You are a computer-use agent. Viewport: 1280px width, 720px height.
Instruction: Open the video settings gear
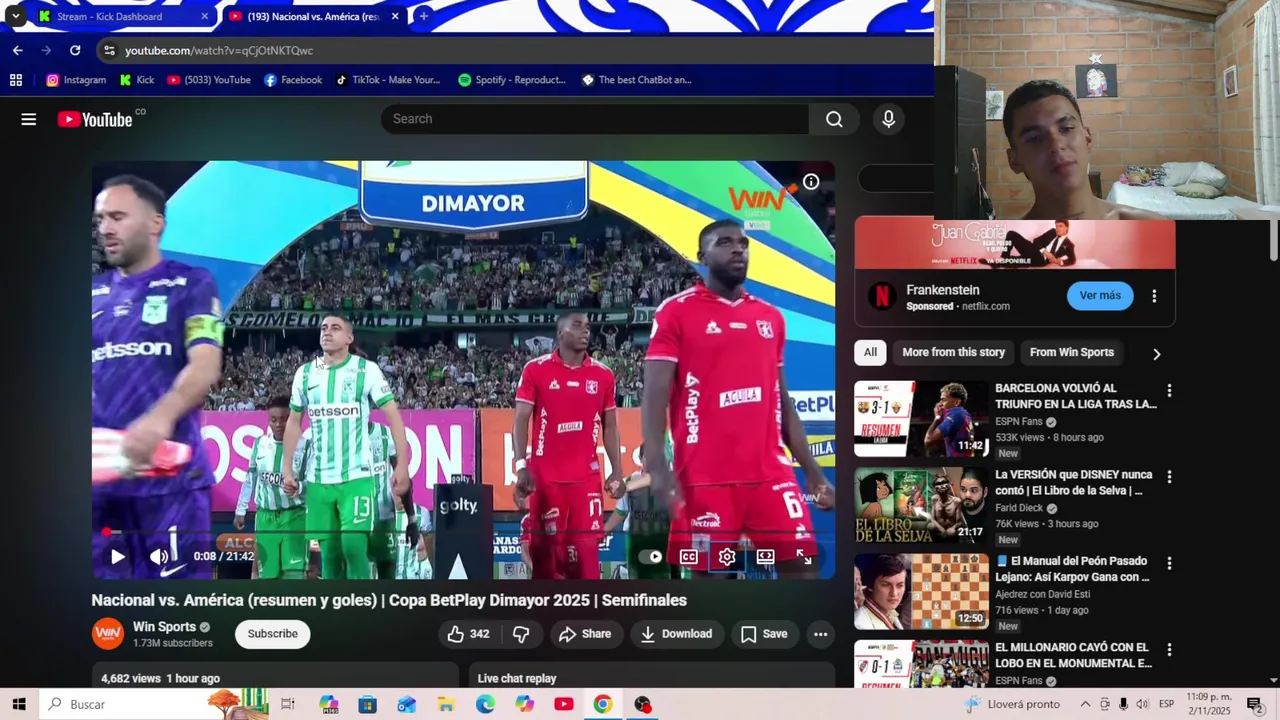[727, 557]
